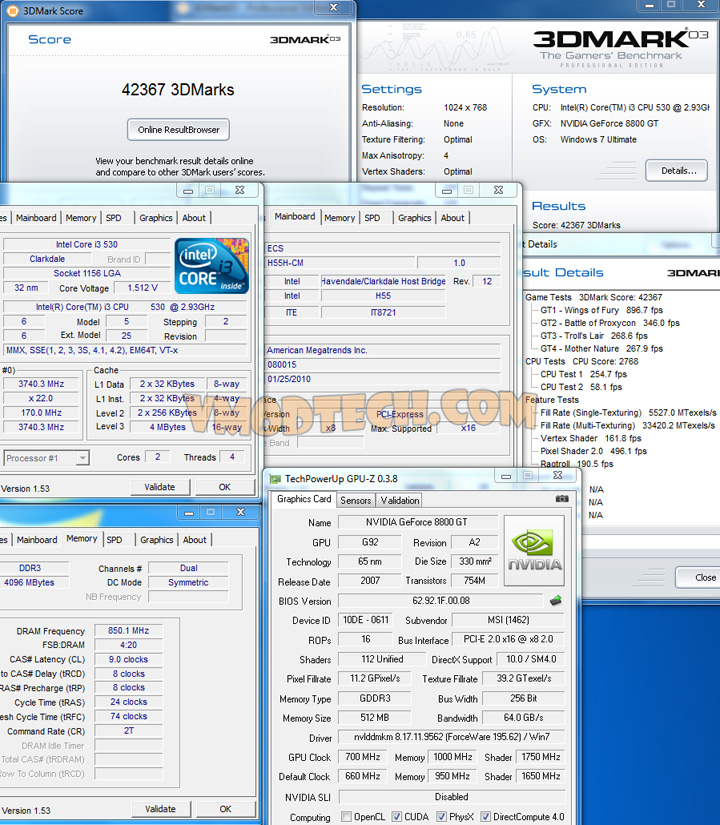The width and height of the screenshot is (720, 825).
Task: Open Mainboard tab in CPU-Z CPU window
Action: tap(36, 218)
